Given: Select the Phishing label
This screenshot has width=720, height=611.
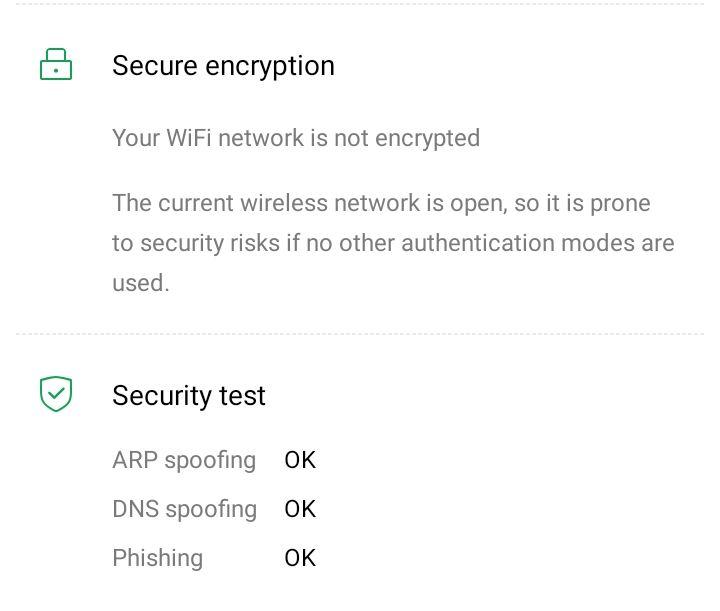Looking at the screenshot, I should 157,558.
